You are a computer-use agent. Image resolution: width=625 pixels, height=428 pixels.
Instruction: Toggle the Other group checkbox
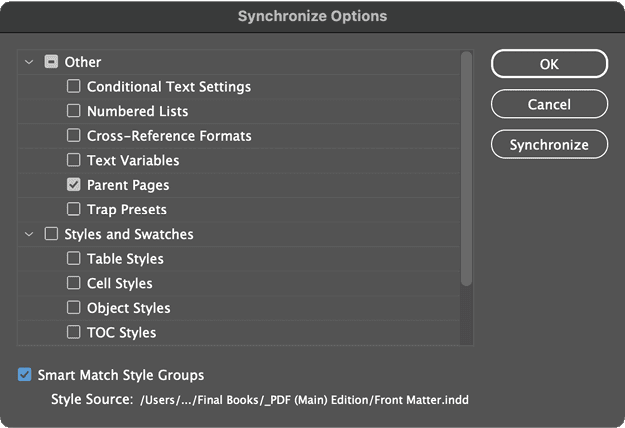pyautogui.click(x=51, y=62)
